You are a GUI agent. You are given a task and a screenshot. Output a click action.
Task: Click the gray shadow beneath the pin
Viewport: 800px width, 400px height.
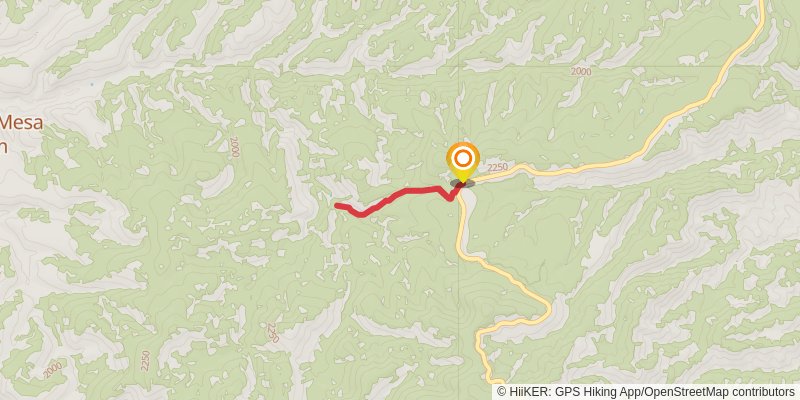pyautogui.click(x=462, y=183)
